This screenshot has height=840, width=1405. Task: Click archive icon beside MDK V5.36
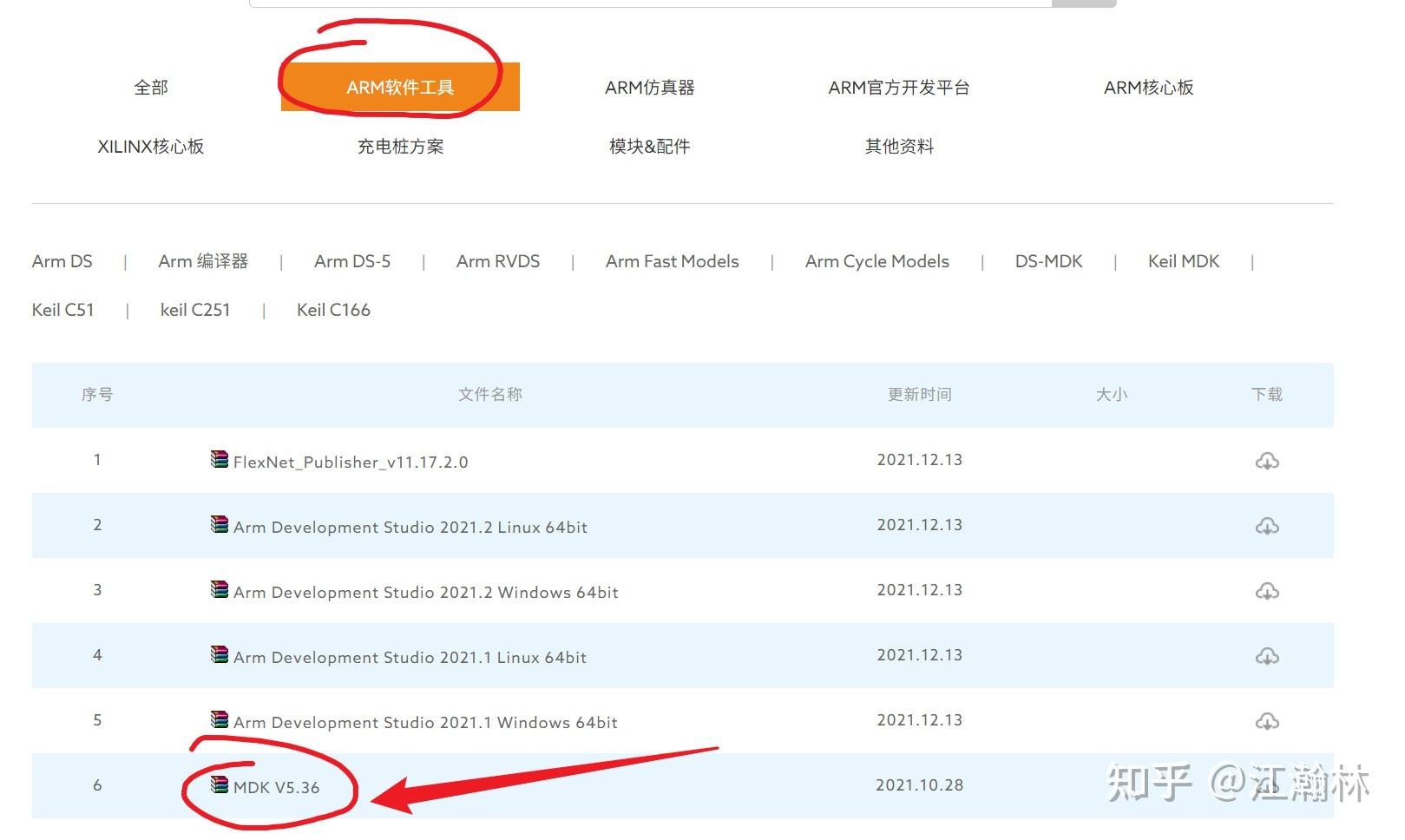(220, 784)
